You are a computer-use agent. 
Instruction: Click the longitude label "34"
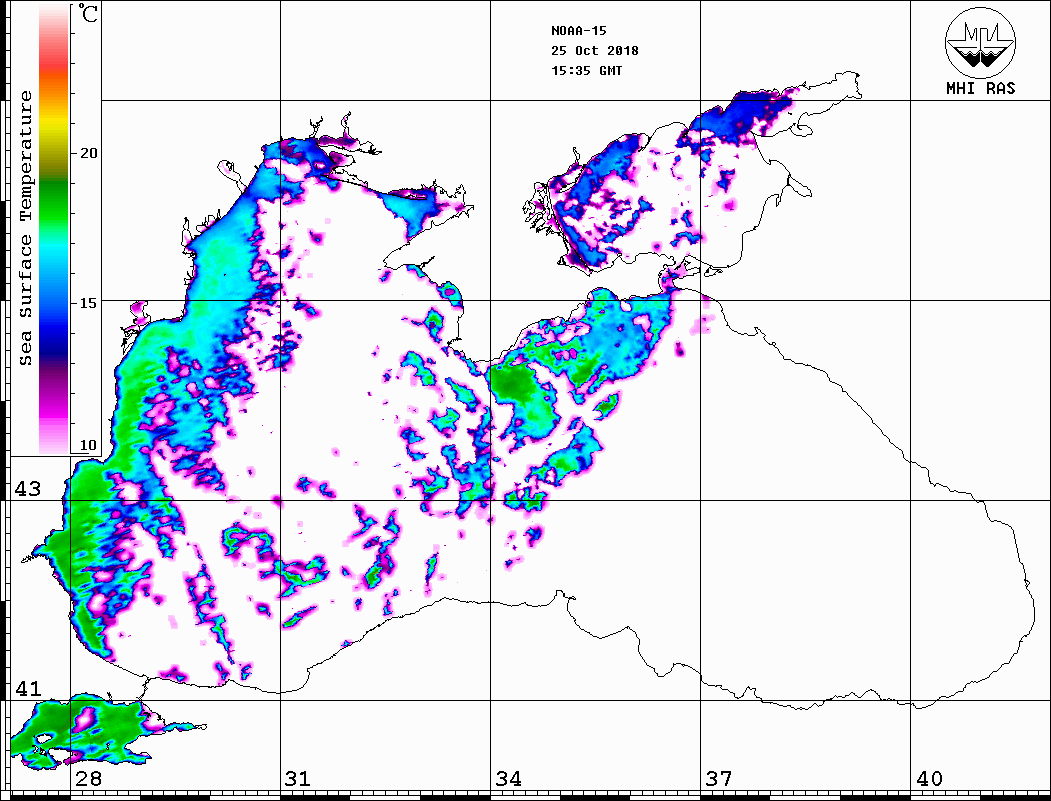point(508,779)
